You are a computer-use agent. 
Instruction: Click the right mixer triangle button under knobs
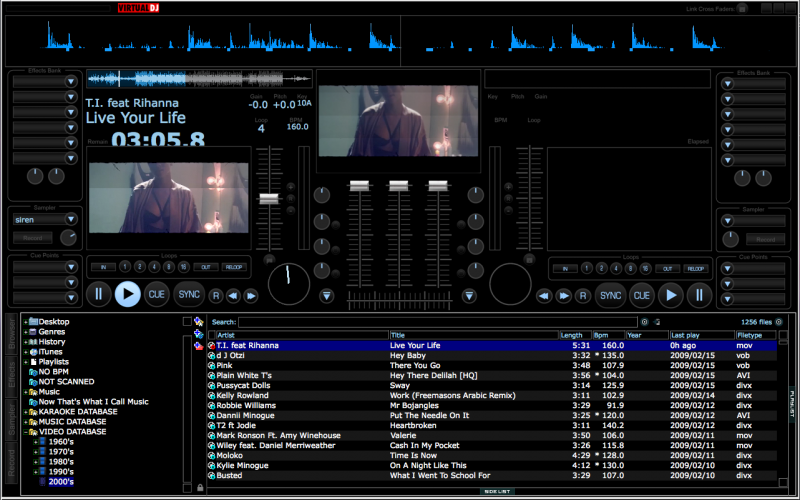(x=469, y=296)
